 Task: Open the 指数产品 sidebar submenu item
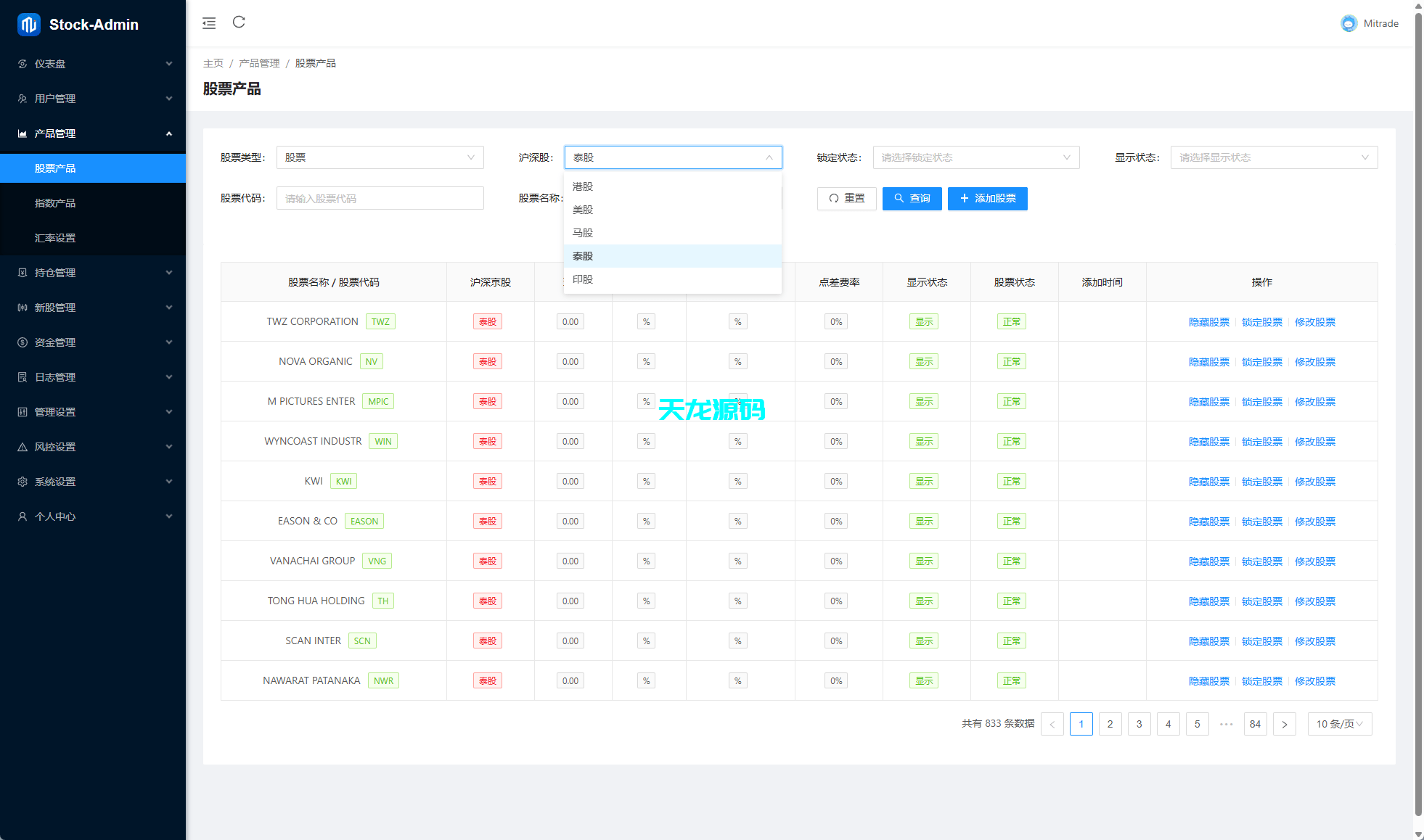coord(55,203)
